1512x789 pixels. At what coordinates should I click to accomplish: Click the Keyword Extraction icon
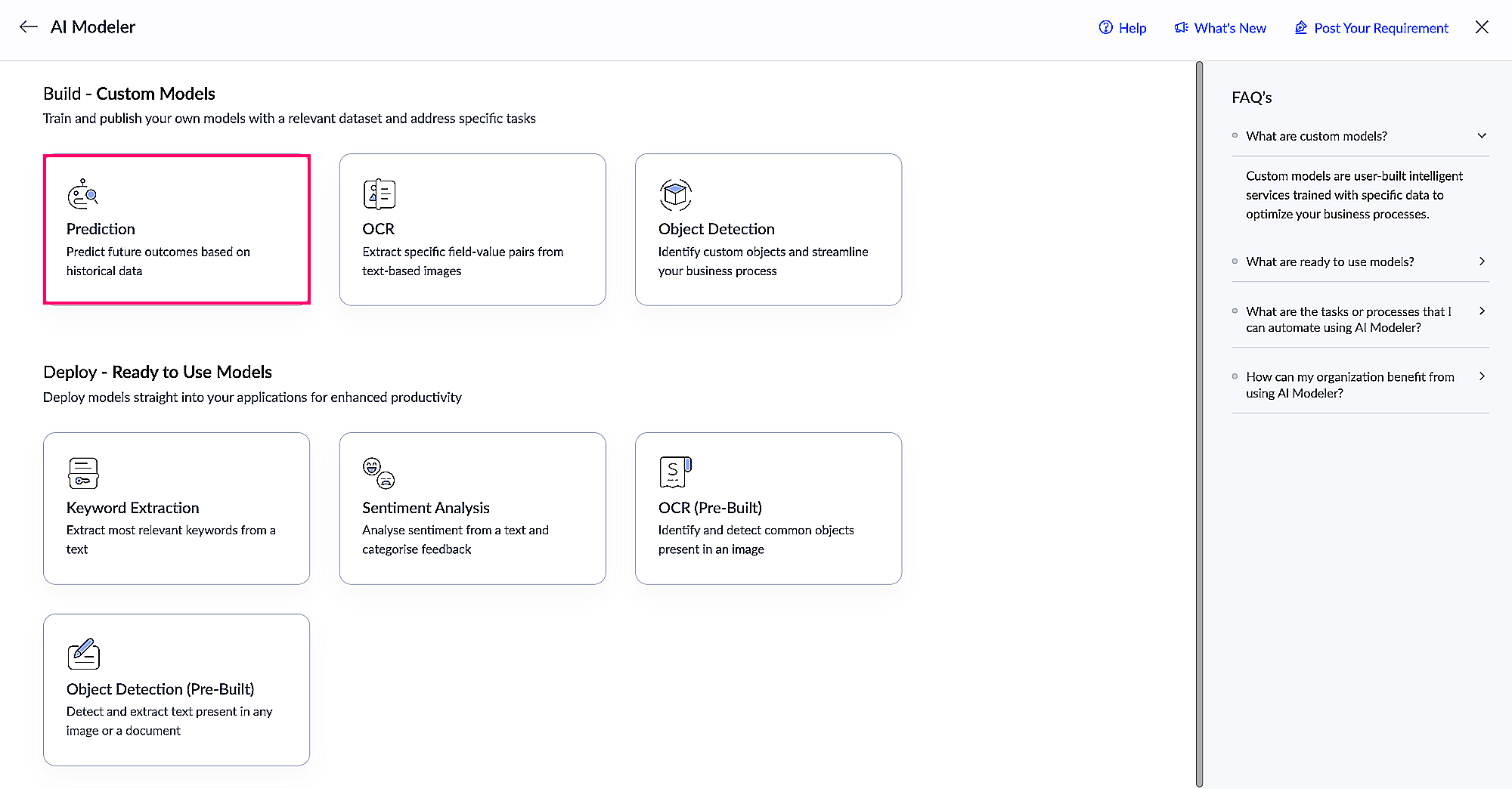click(x=83, y=473)
